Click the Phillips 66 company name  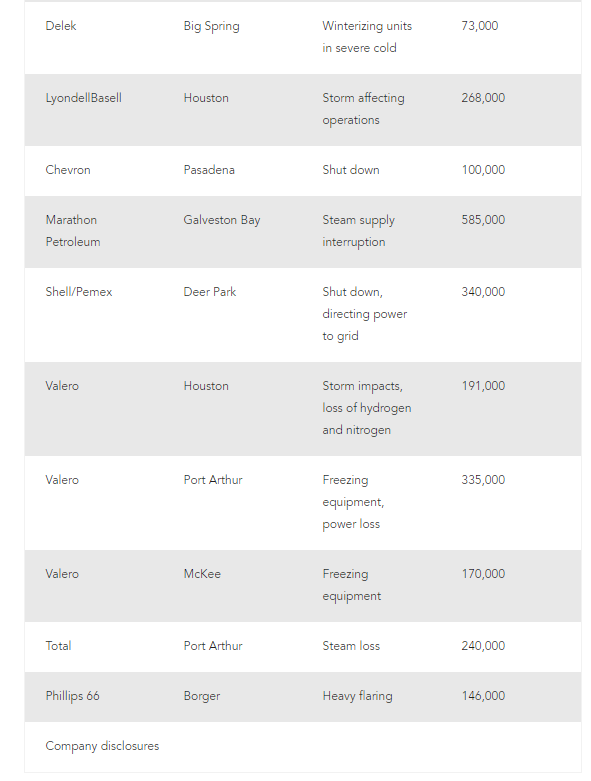[72, 696]
